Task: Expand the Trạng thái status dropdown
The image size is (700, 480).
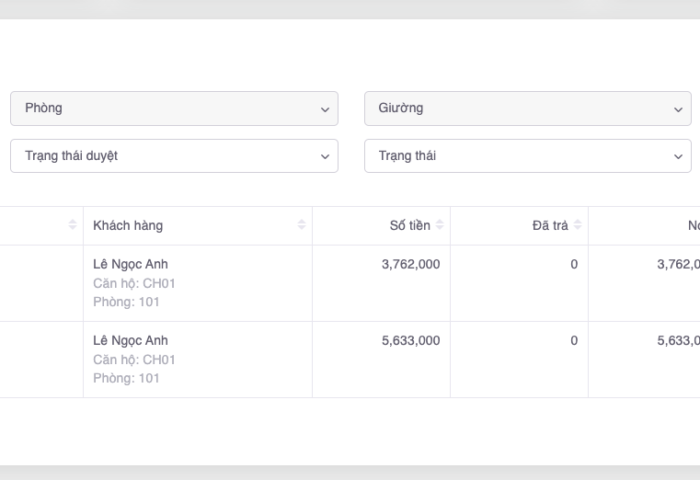Action: [527, 156]
